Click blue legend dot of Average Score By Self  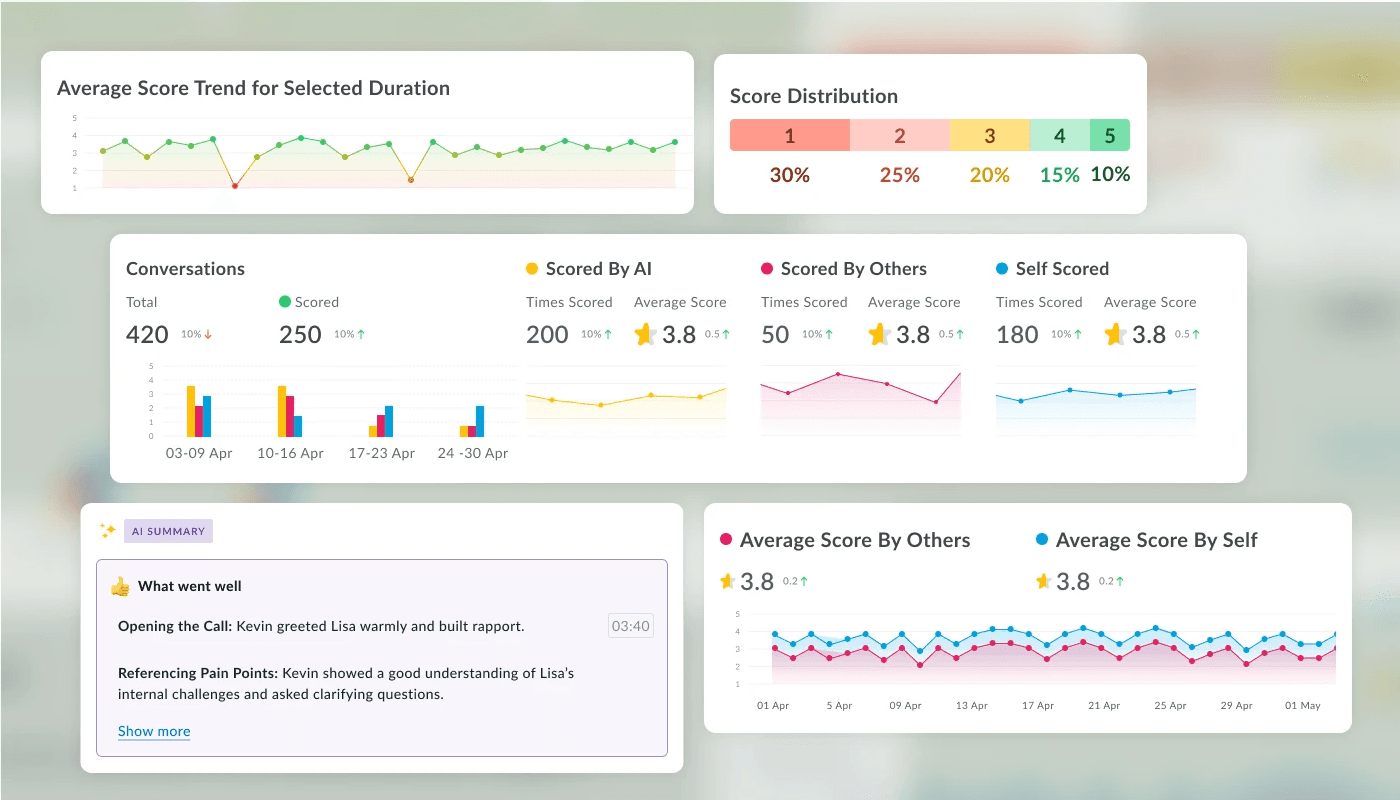click(x=1042, y=540)
